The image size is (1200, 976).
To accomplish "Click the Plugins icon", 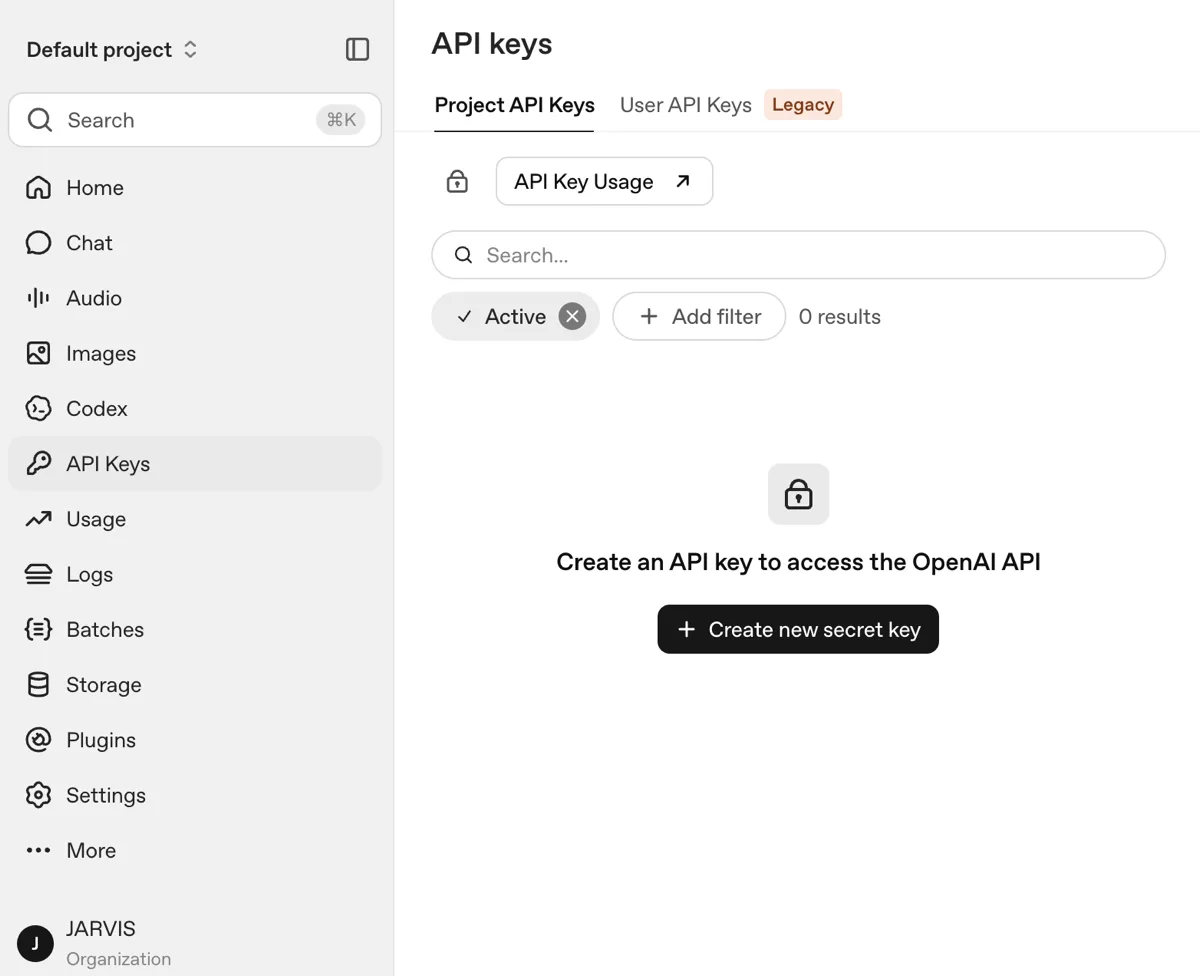I will 38,740.
